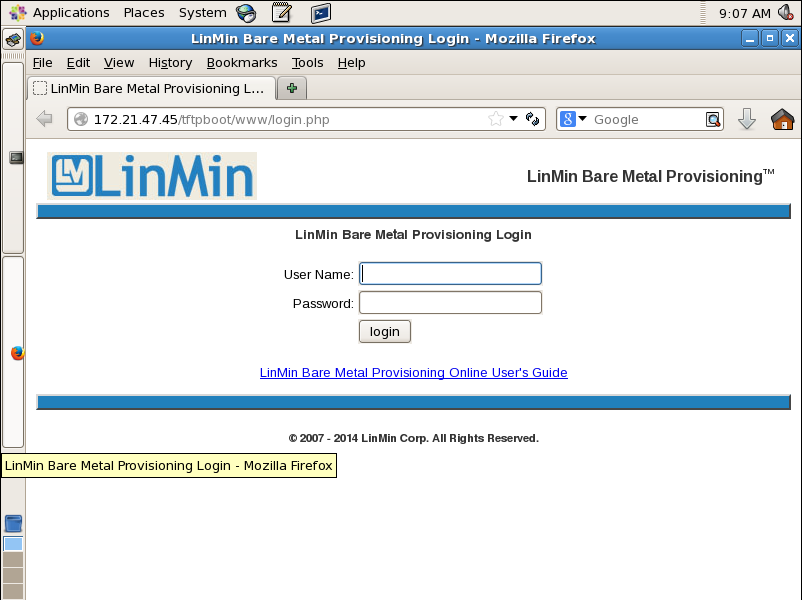Screen dimensions: 802x600
Task: Close the Firefox window
Action: [x=790, y=38]
